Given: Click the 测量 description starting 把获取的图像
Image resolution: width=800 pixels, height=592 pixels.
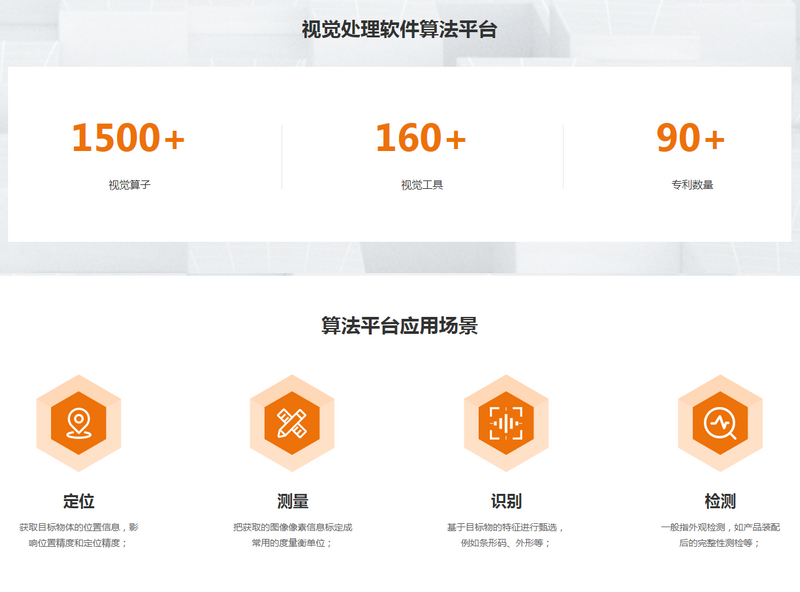Looking at the screenshot, I should coord(292,535).
